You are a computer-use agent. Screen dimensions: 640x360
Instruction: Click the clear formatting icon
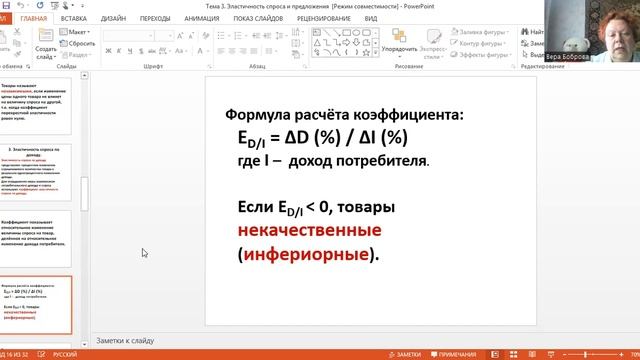click(x=205, y=36)
